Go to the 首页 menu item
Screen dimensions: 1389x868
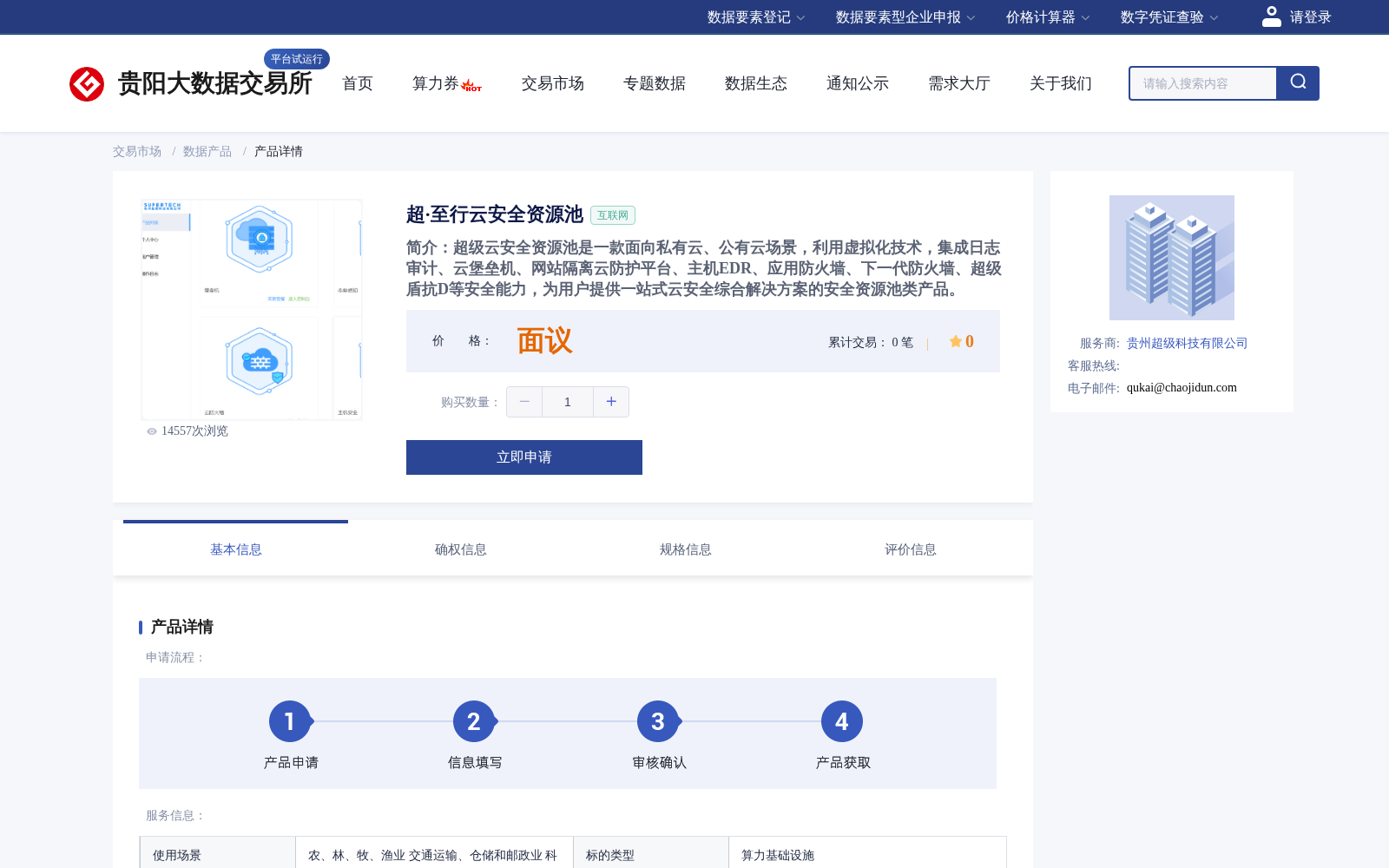click(358, 83)
